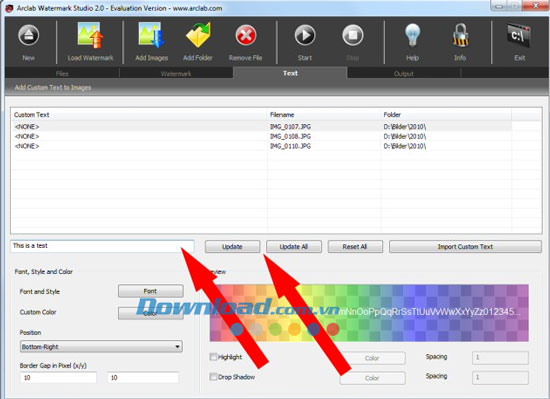Viewport: 550px width, 399px height.
Task: Click the text preview image
Action: click(369, 313)
